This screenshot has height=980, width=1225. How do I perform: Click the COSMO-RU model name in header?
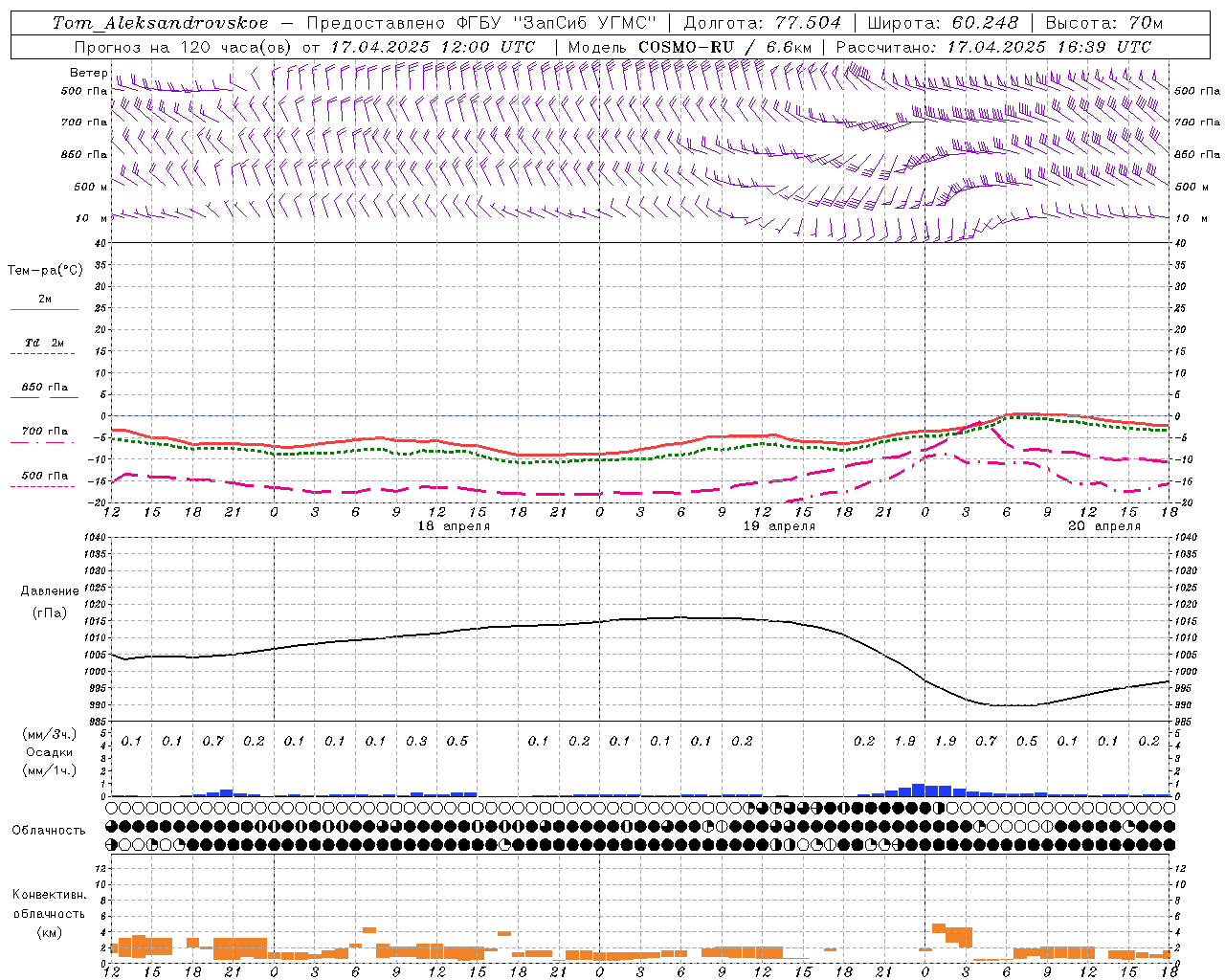(685, 47)
